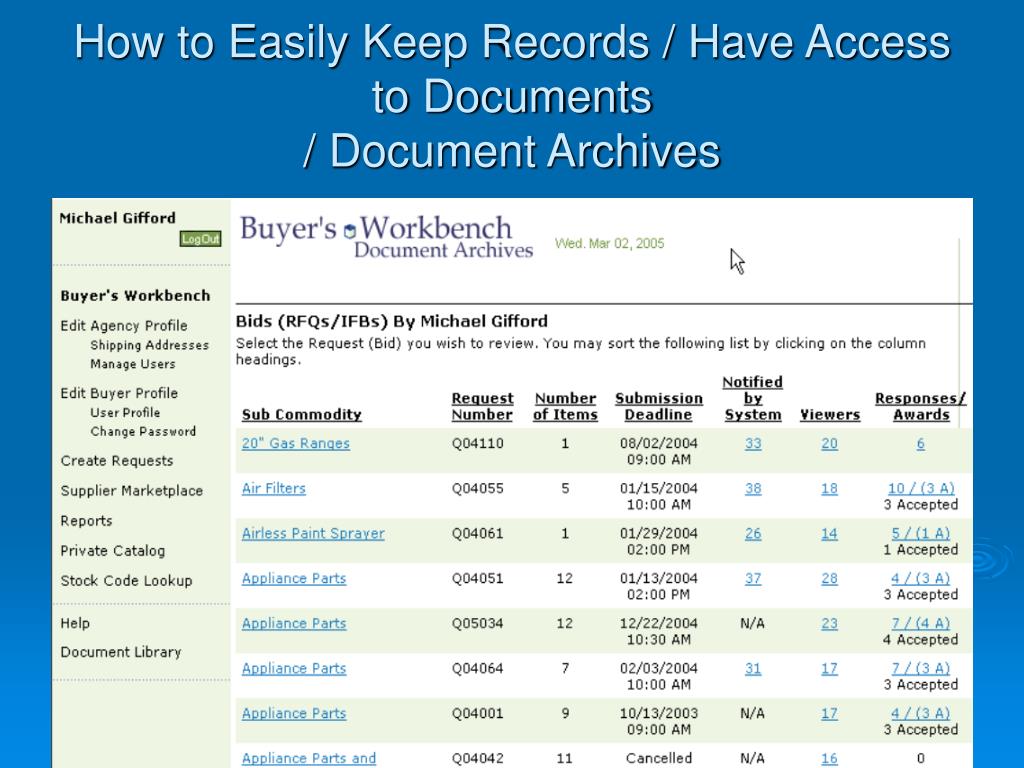Open Appliance Parts bid Q04051
This screenshot has height=768, width=1024.
coord(294,579)
